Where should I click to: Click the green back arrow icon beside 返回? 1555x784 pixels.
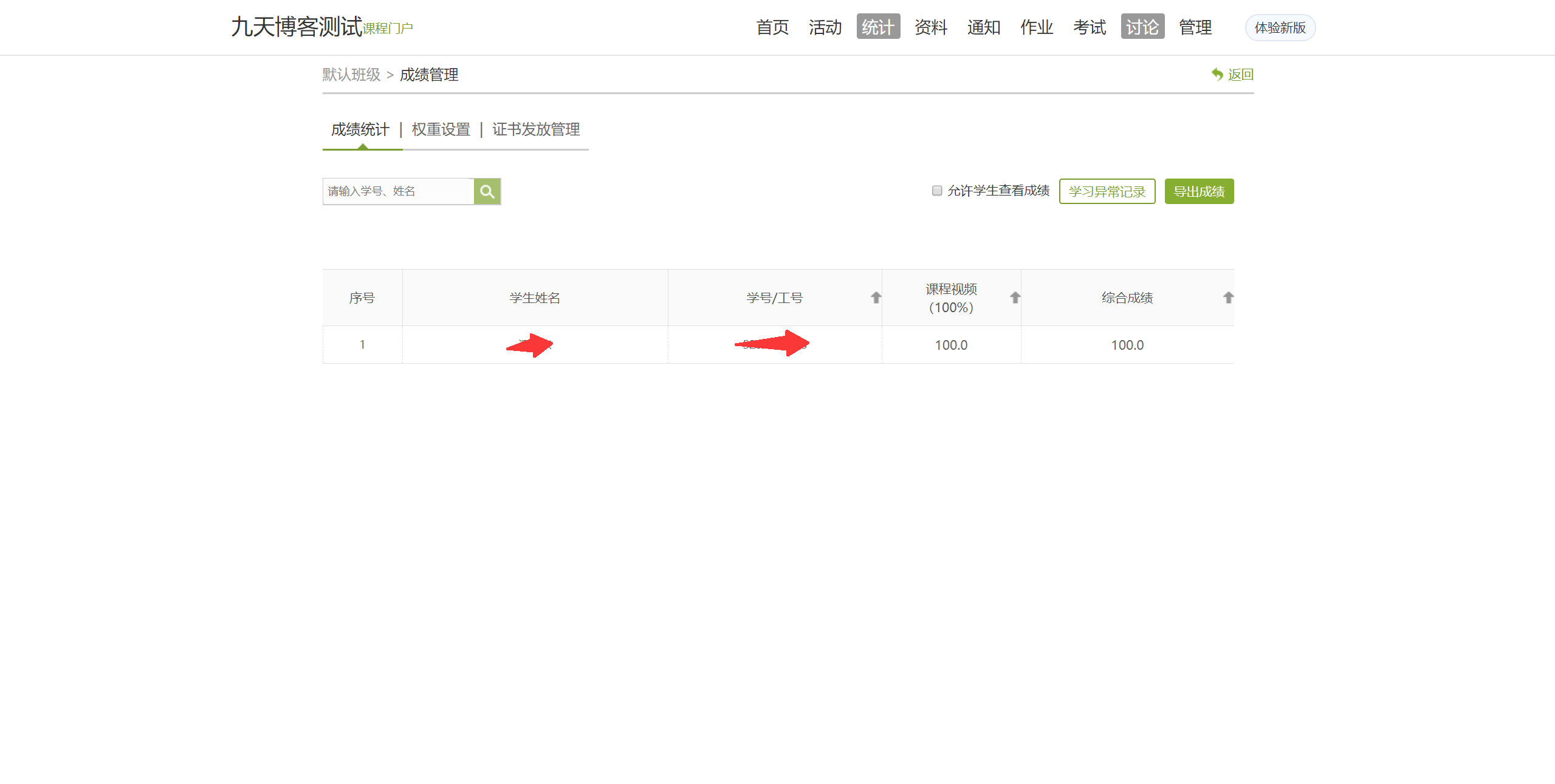[x=1216, y=73]
